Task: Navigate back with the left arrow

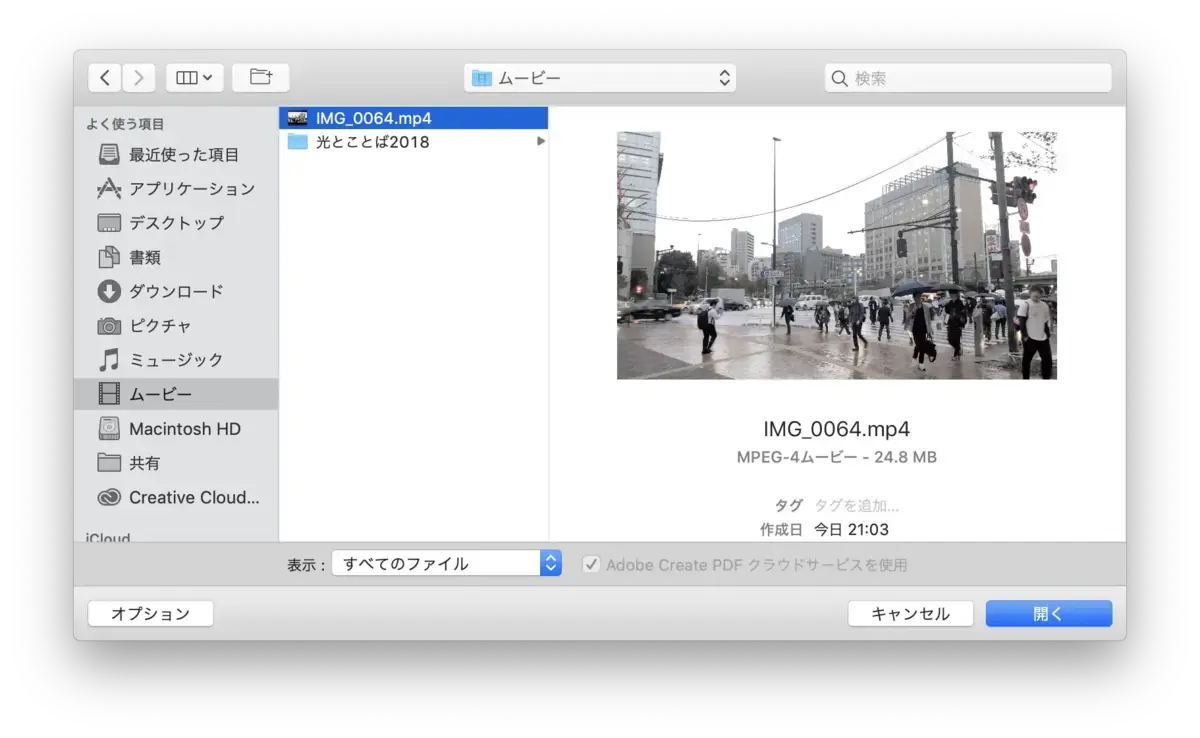Action: click(x=104, y=77)
